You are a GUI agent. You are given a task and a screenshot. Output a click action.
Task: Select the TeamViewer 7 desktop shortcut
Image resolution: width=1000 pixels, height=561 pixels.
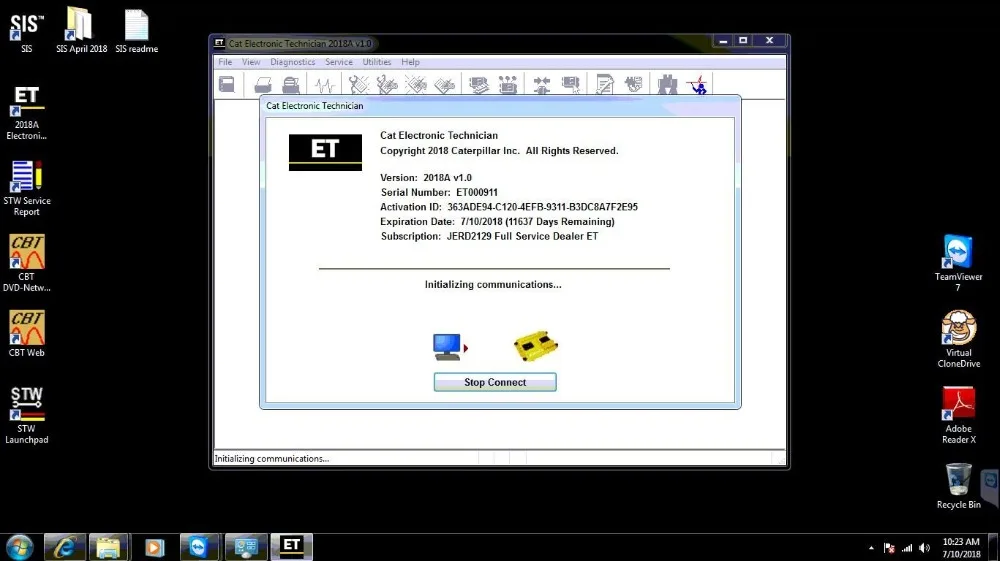pyautogui.click(x=958, y=263)
